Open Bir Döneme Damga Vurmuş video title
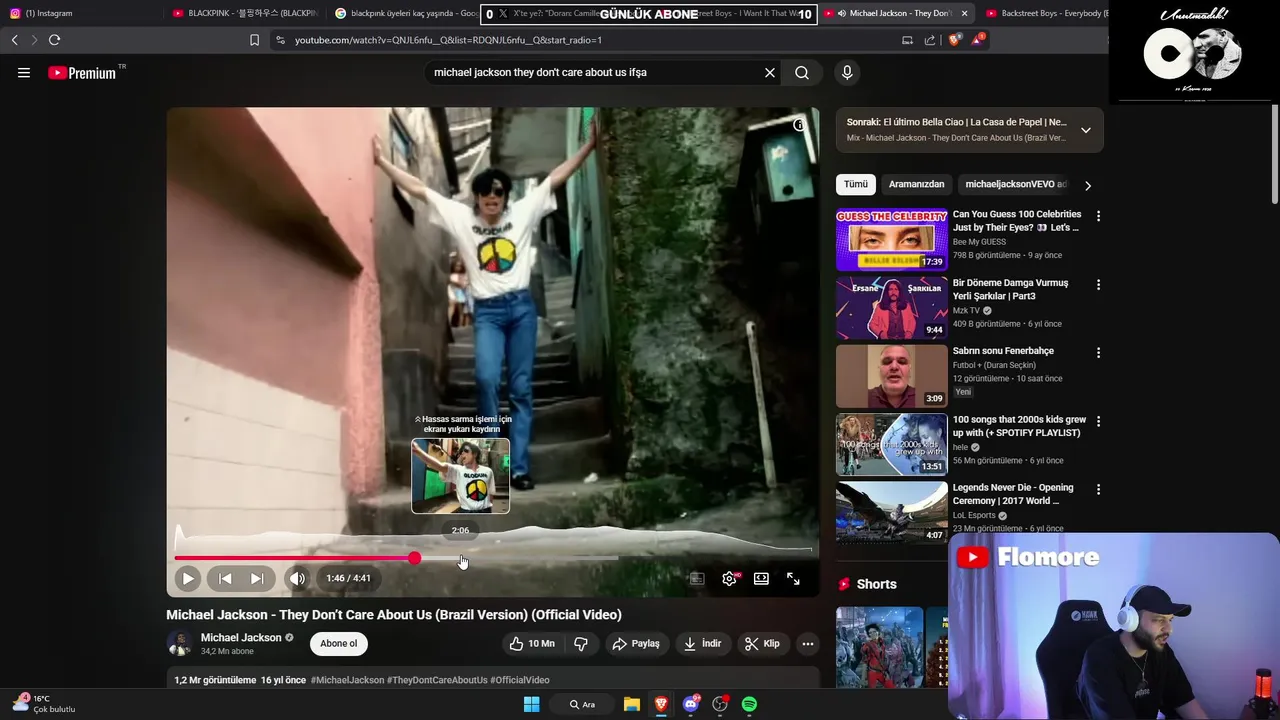Image resolution: width=1280 pixels, height=720 pixels. (x=1010, y=289)
